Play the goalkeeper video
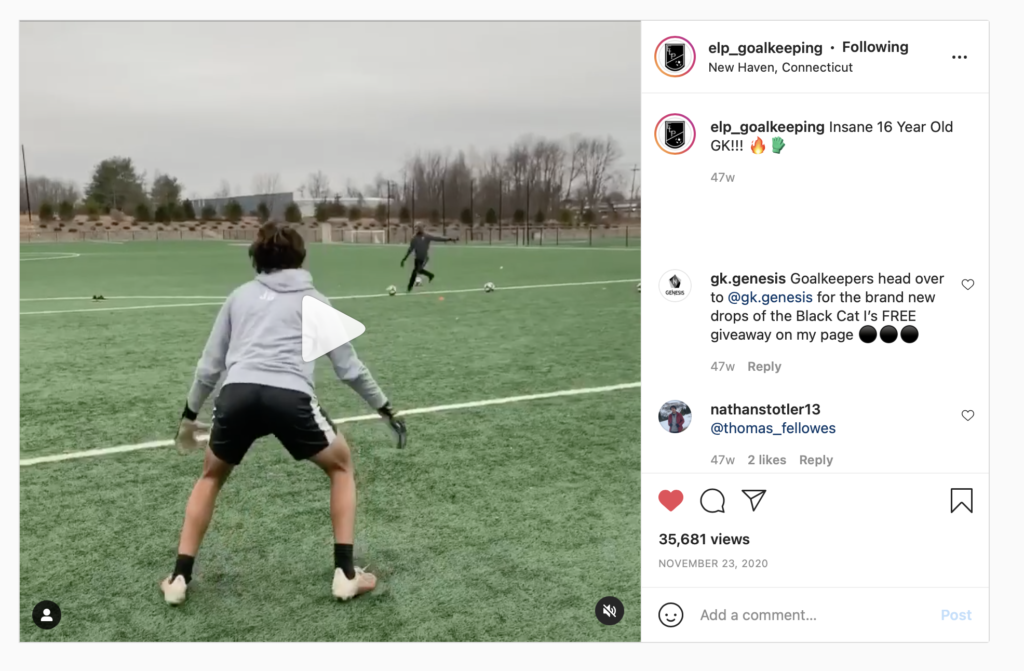Screen dimensions: 1024x671 [x=332, y=329]
